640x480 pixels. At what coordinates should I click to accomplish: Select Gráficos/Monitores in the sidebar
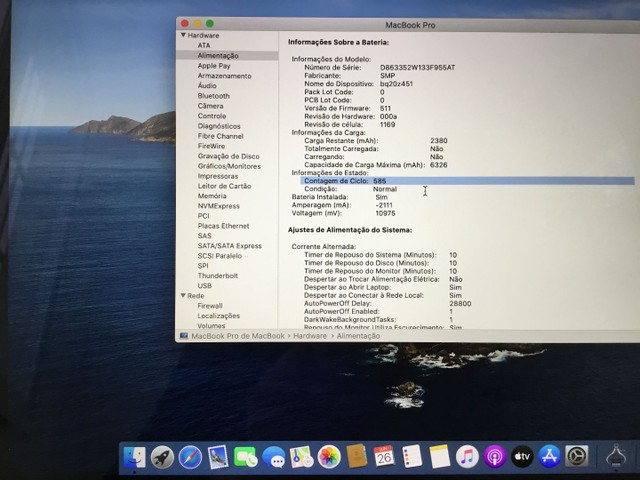229,166
